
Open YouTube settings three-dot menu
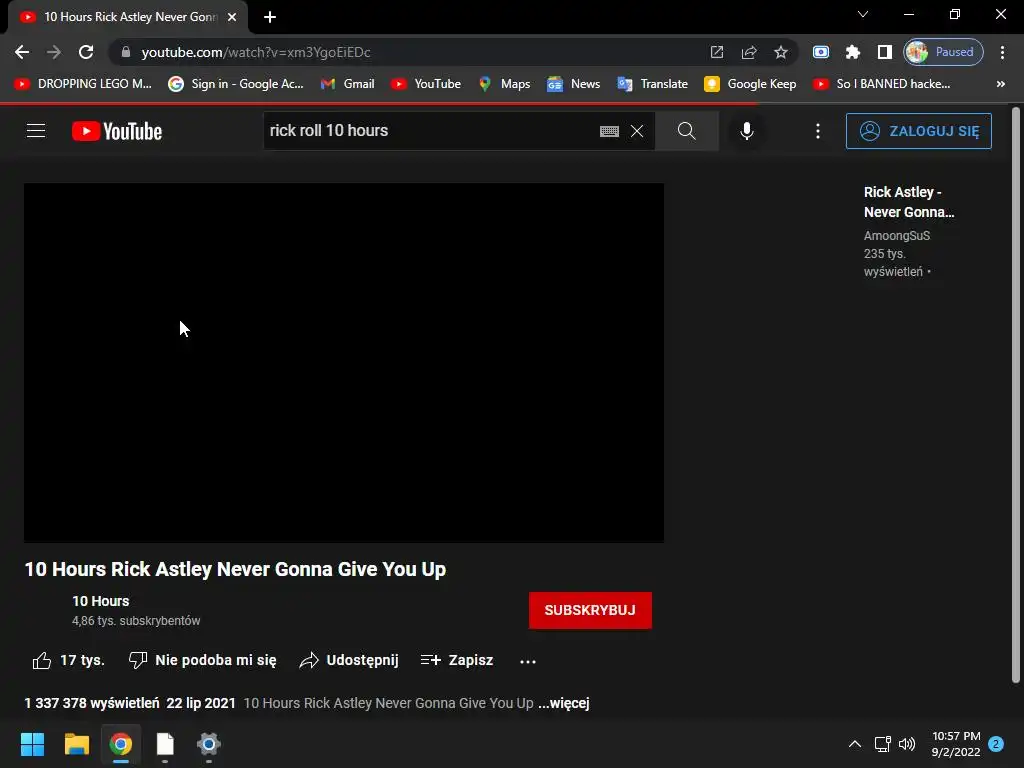pyautogui.click(x=818, y=131)
